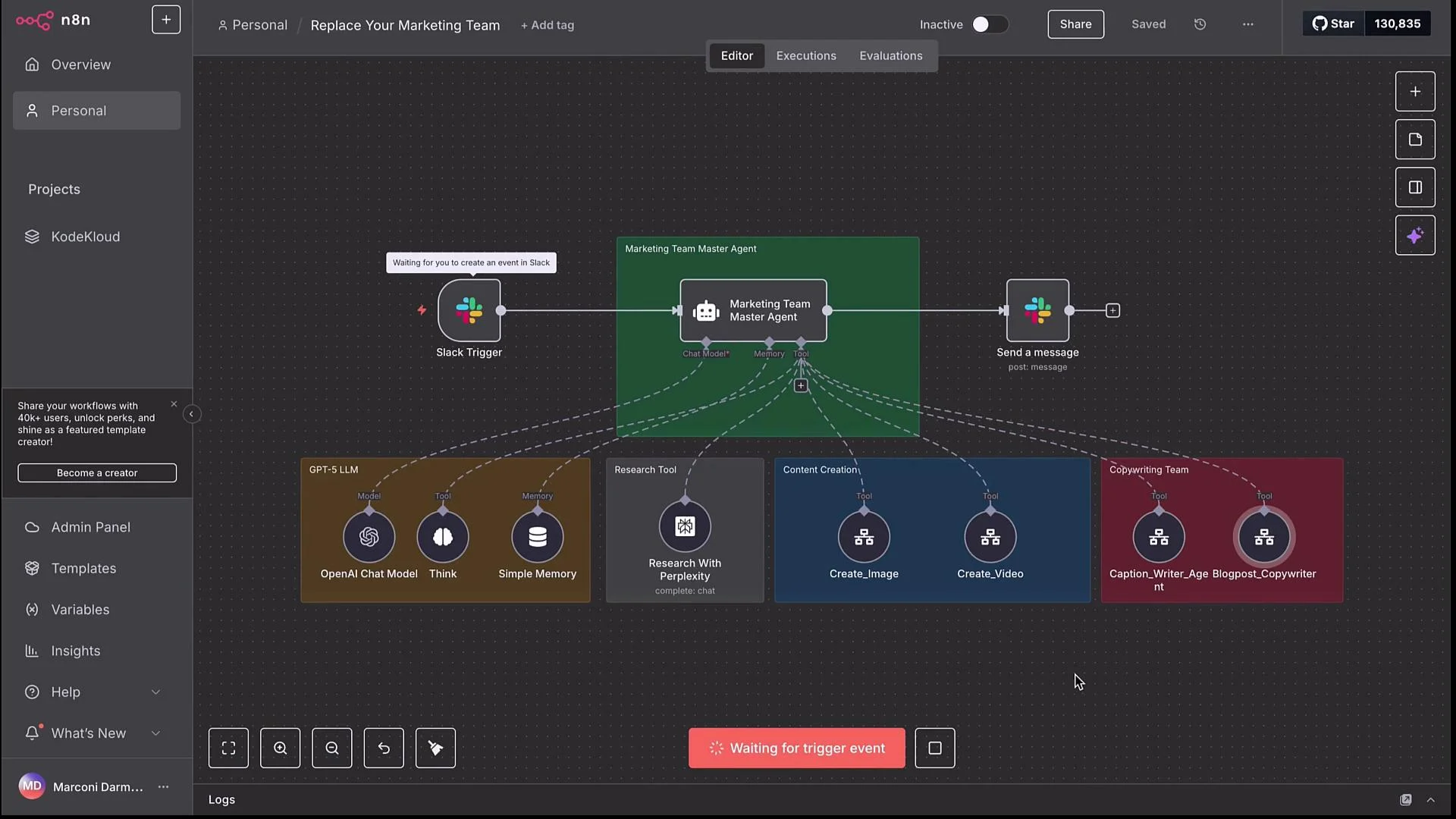
Task: Collapse the sidebar with the chevron
Action: (192, 414)
